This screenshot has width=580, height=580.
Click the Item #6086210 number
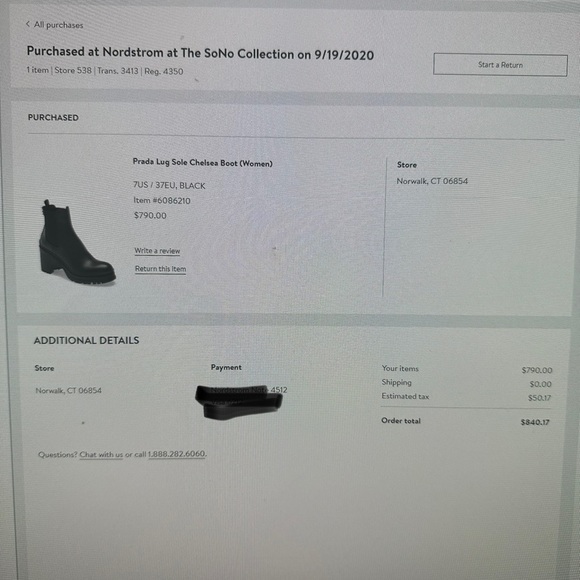click(x=162, y=200)
